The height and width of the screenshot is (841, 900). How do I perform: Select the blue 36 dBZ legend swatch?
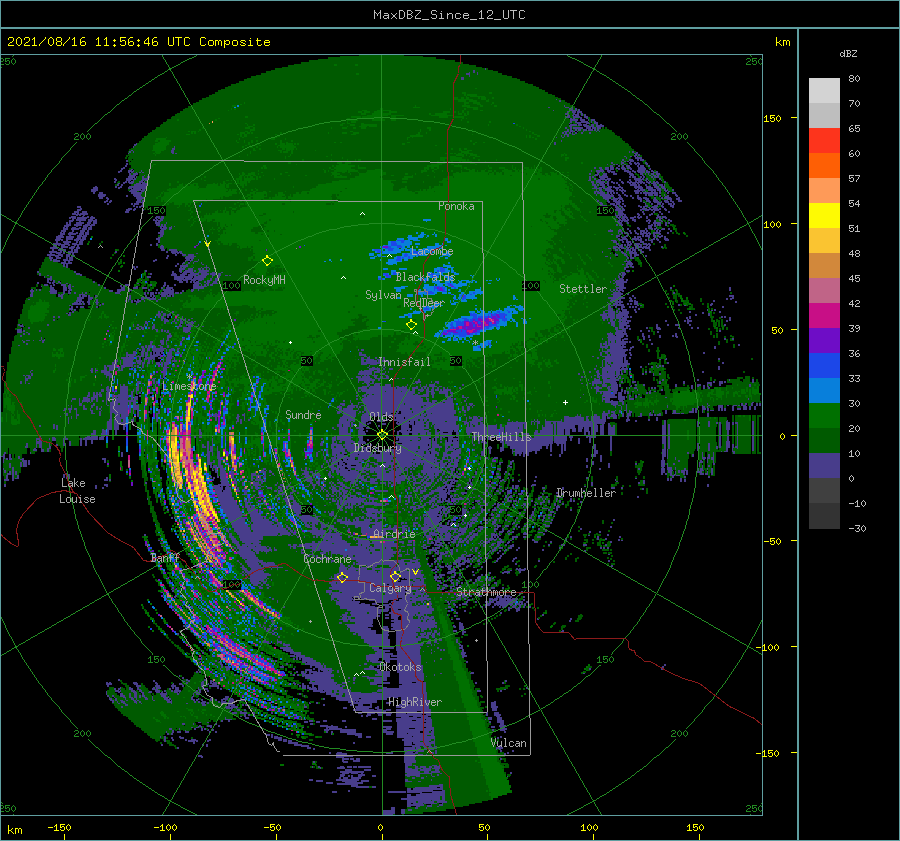(x=824, y=365)
